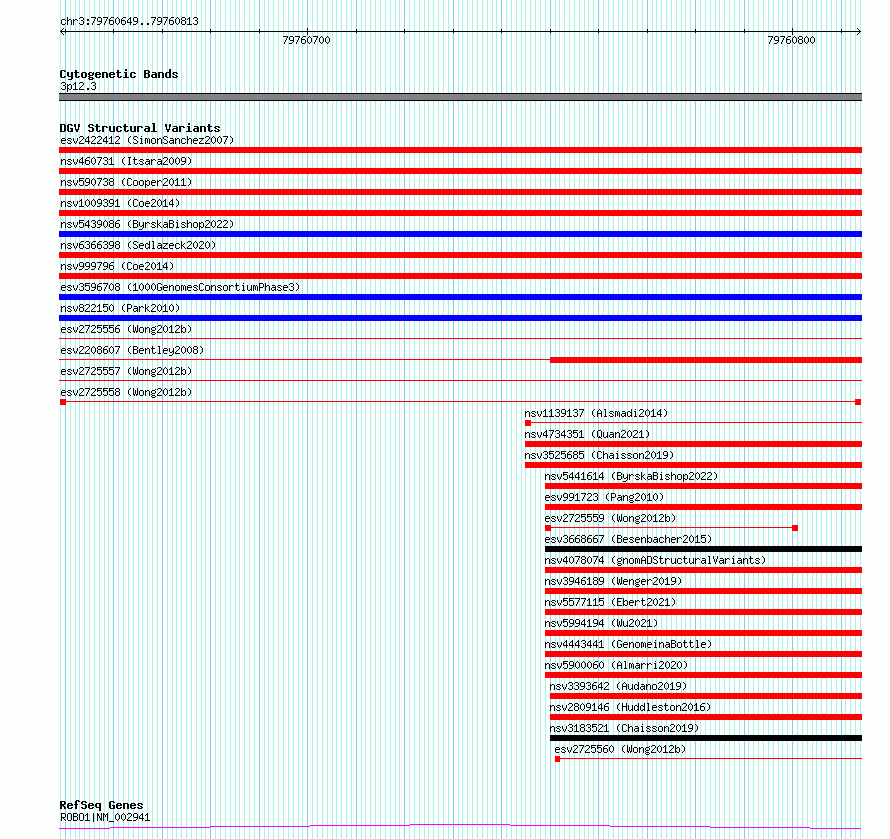Click ruler position 79760700
Image resolution: width=890 pixels, height=839 pixels.
pyautogui.click(x=307, y=40)
